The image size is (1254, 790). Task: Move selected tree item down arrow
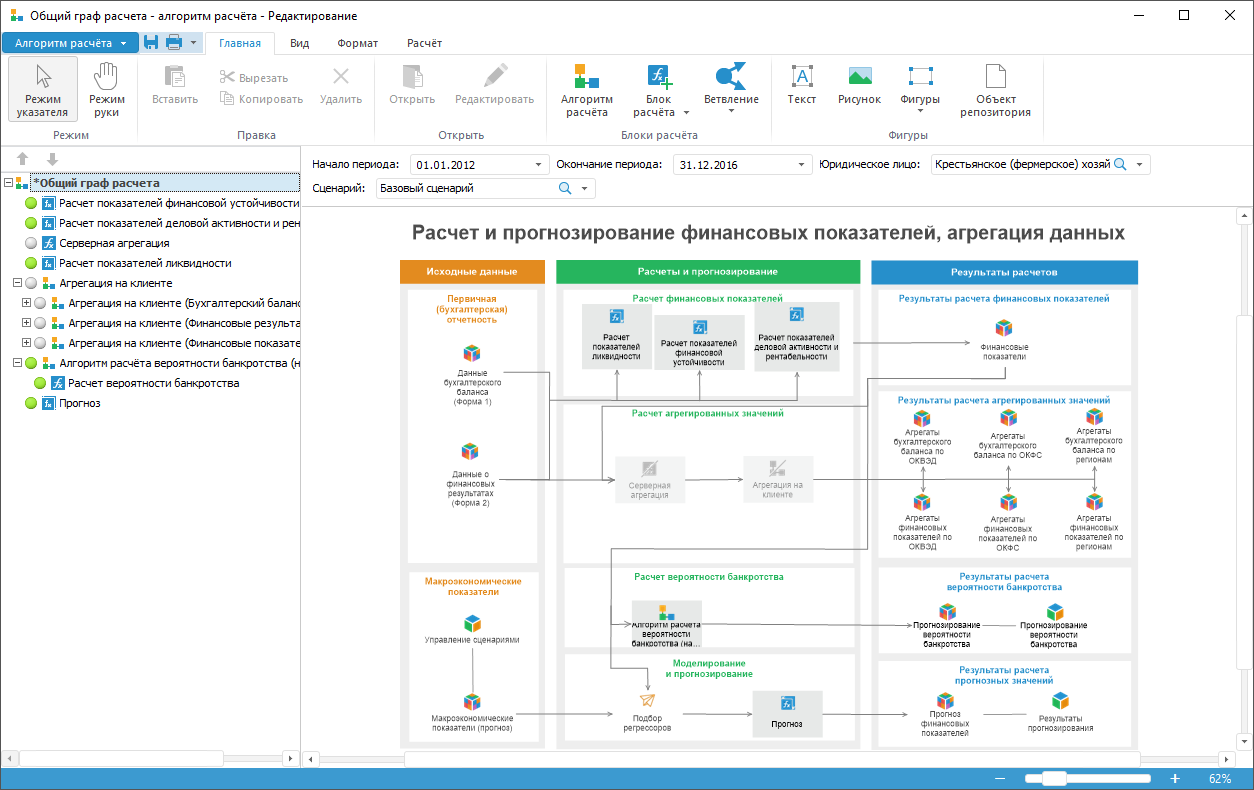52,160
